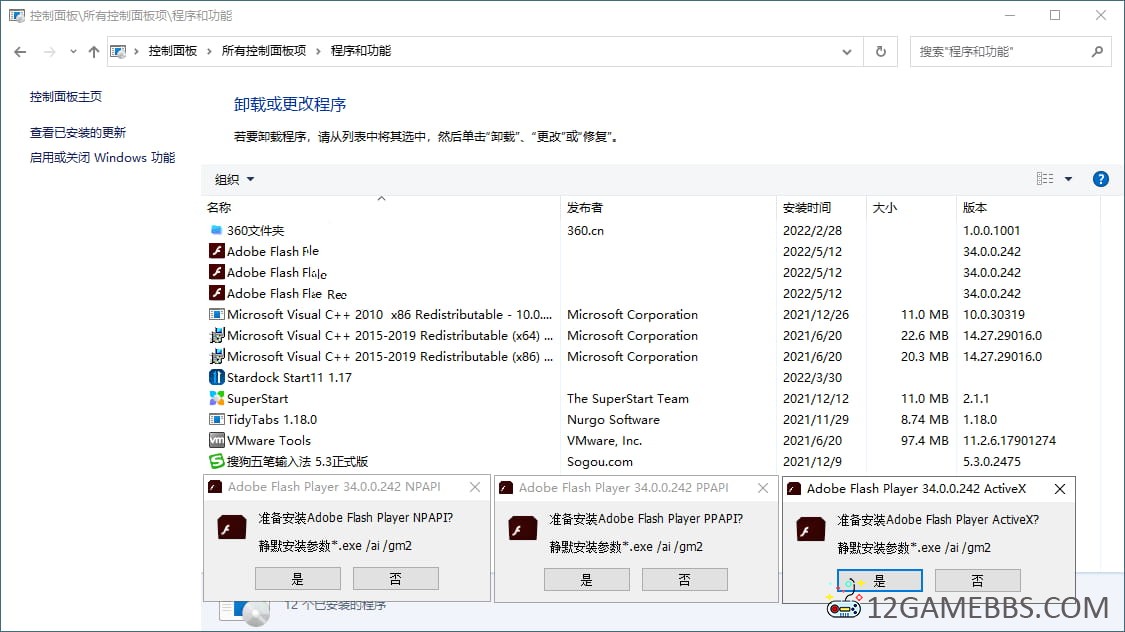Click the change view icon
The width and height of the screenshot is (1125, 632).
point(1045,179)
